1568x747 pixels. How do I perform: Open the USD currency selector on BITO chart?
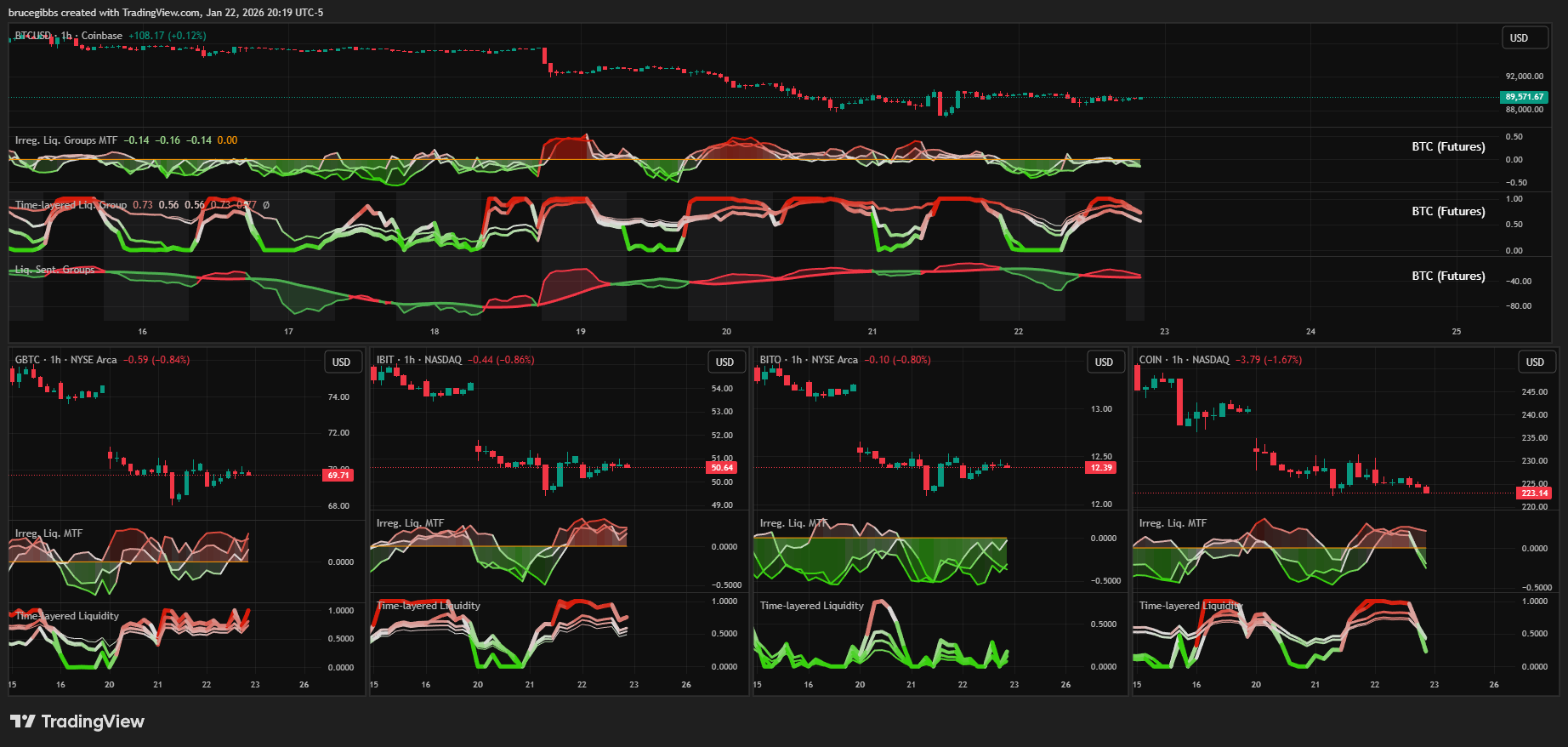[x=1104, y=362]
